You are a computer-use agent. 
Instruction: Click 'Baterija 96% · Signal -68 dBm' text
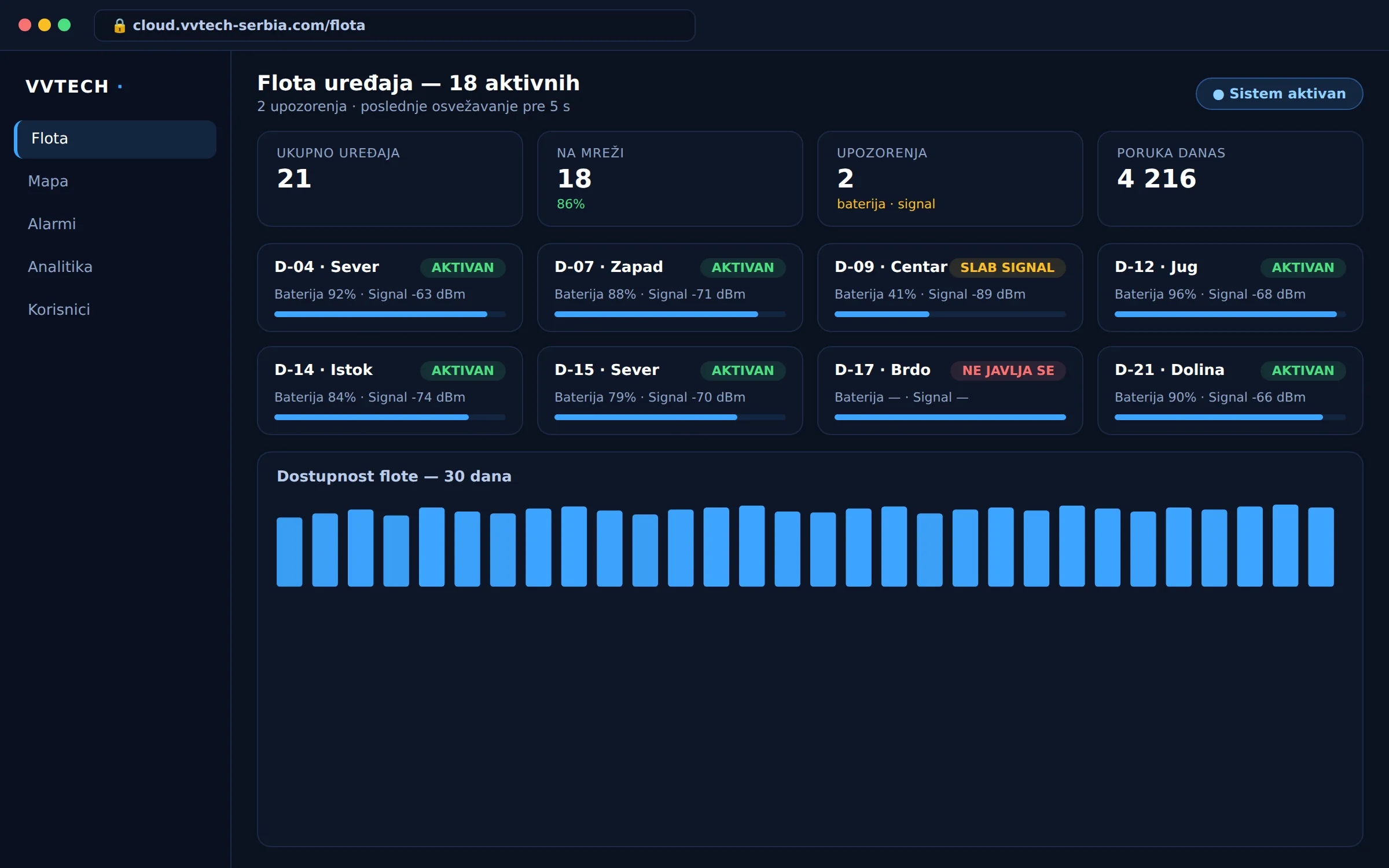[1210, 295]
